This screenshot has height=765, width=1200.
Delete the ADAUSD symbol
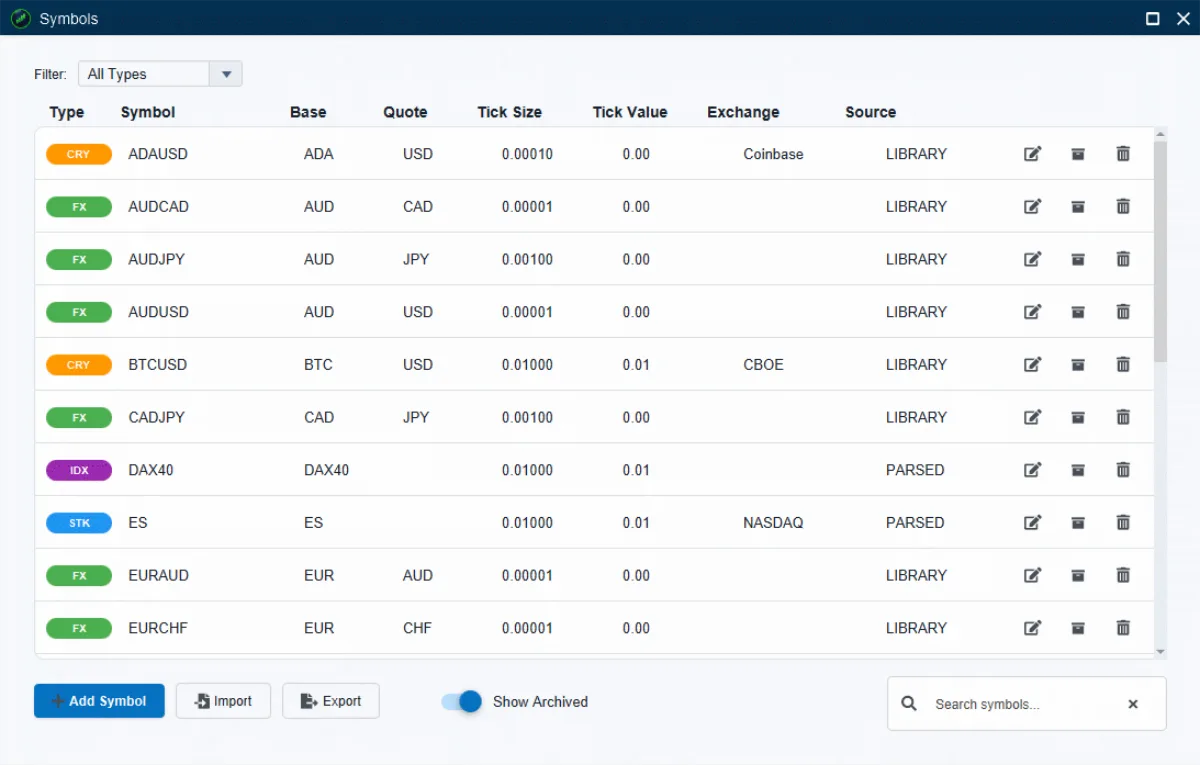coord(1123,154)
